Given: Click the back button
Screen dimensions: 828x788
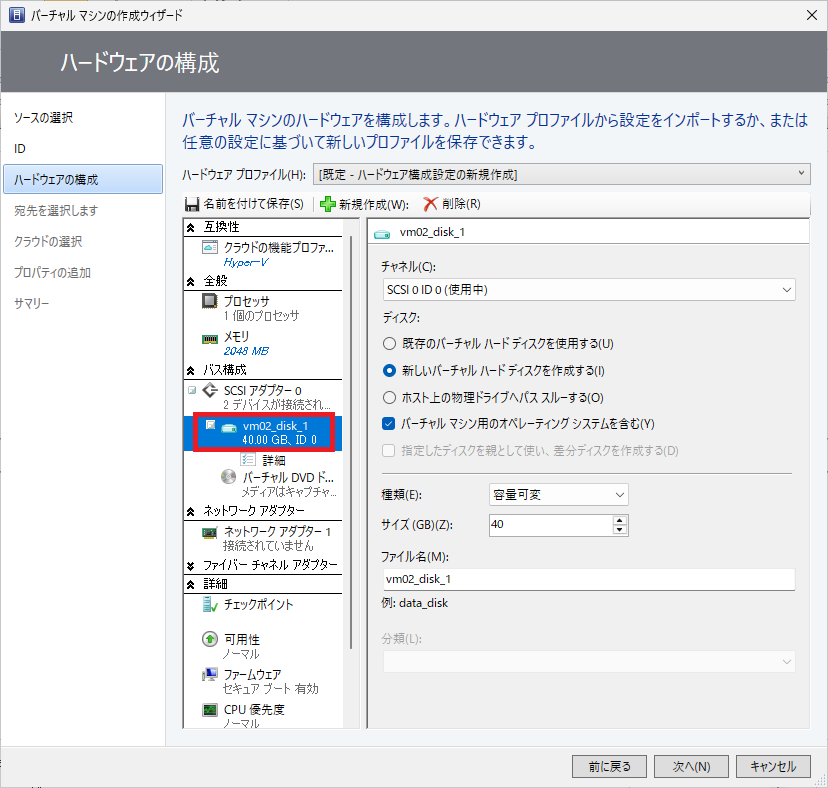Looking at the screenshot, I should point(609,766).
